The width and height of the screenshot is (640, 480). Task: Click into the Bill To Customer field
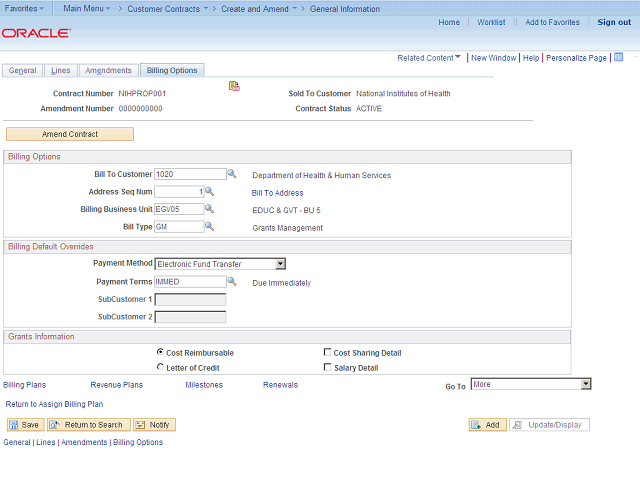(x=190, y=175)
